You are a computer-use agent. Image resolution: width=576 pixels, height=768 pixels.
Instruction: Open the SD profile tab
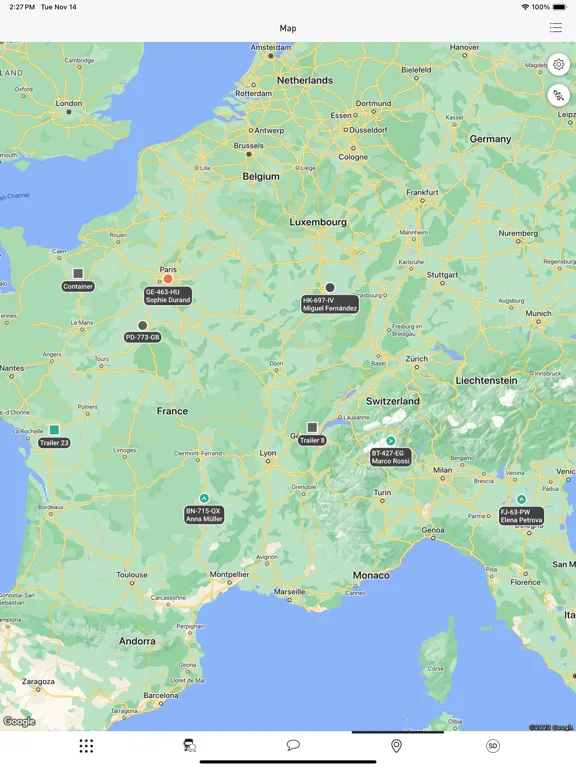[493, 745]
